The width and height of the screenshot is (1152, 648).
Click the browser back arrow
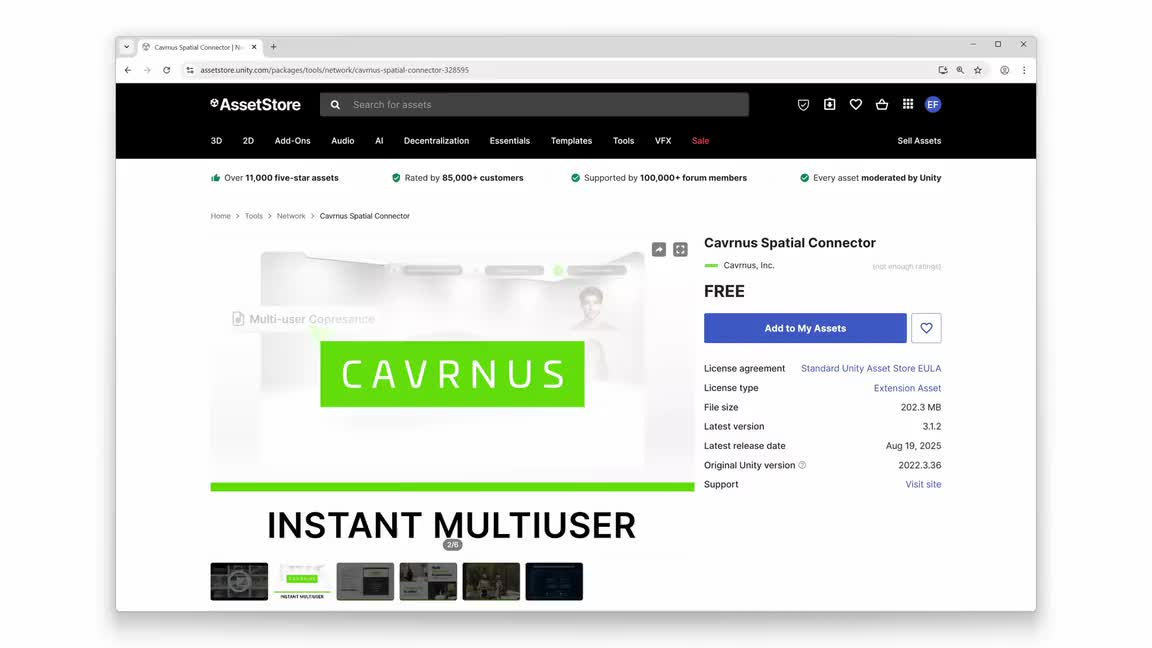(x=128, y=70)
